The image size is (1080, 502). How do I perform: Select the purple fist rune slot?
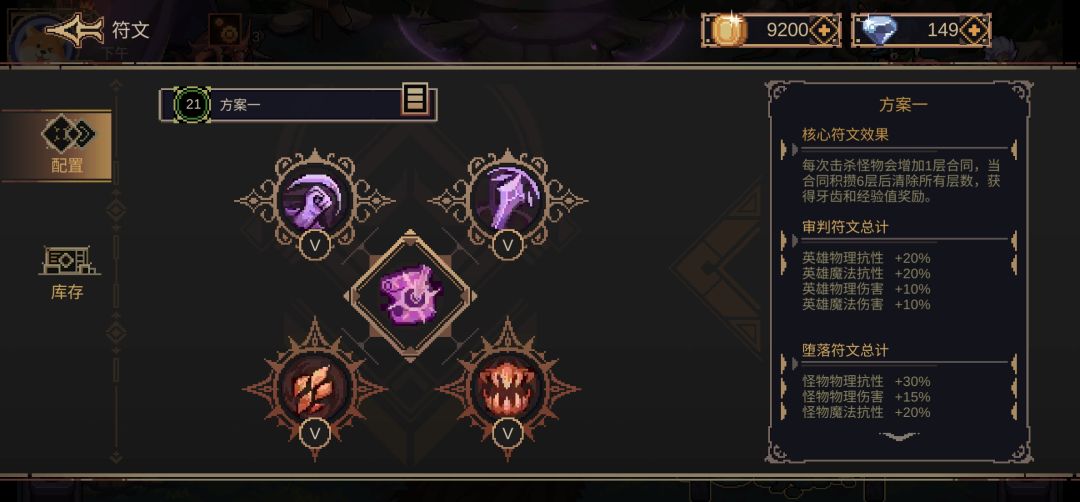(x=315, y=201)
